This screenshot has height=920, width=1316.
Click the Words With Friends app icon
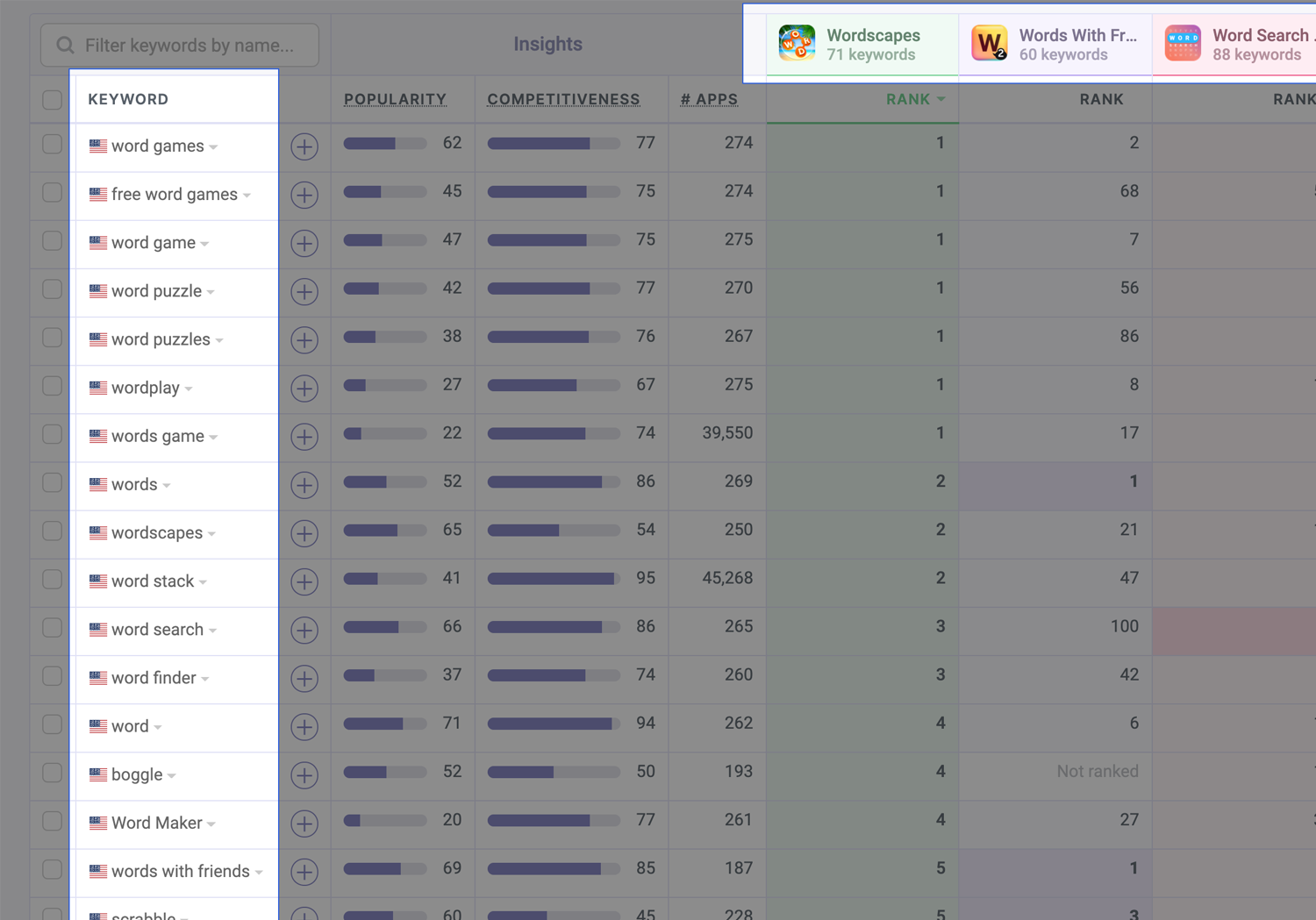click(x=990, y=43)
